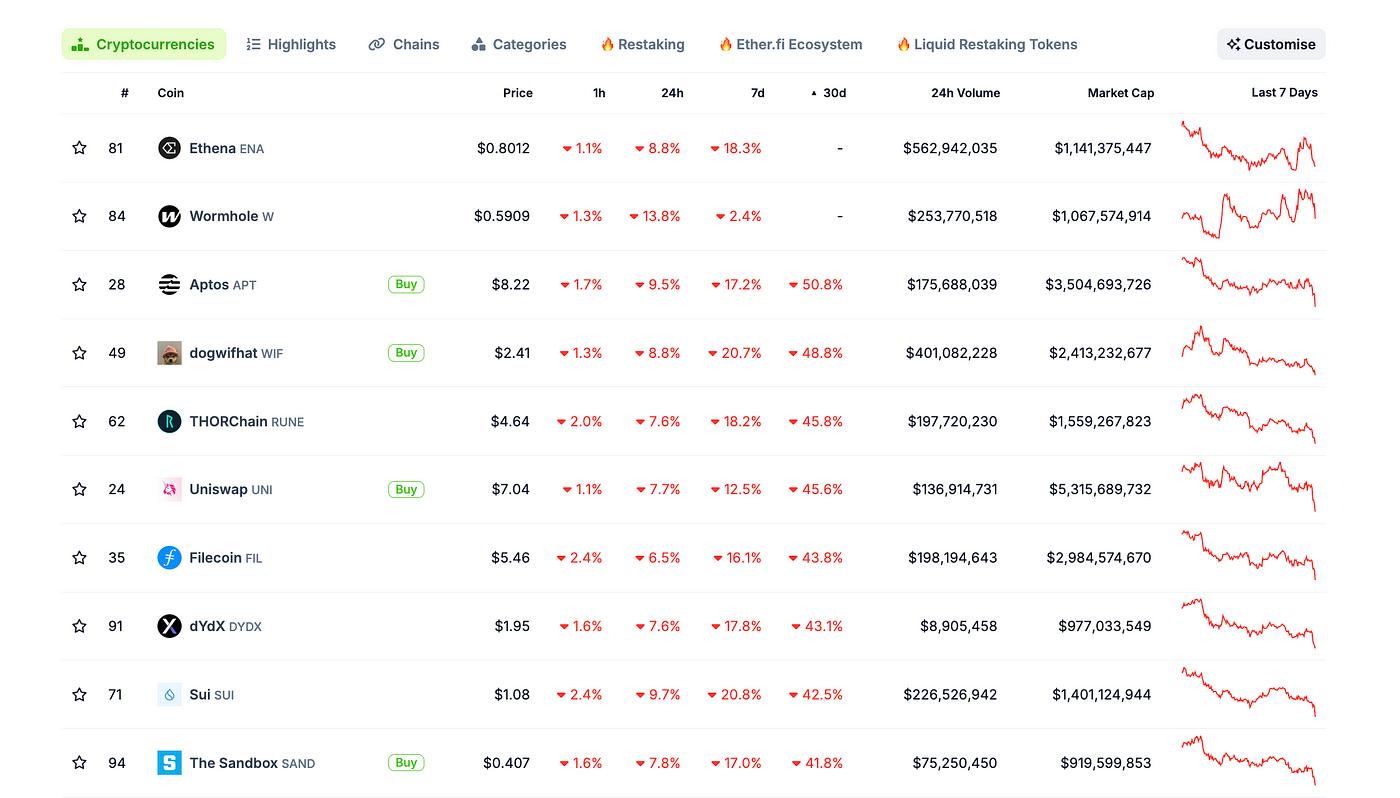Image resolution: width=1400 pixels, height=798 pixels.
Task: Open The Sandbox SAND coin link
Action: 251,763
